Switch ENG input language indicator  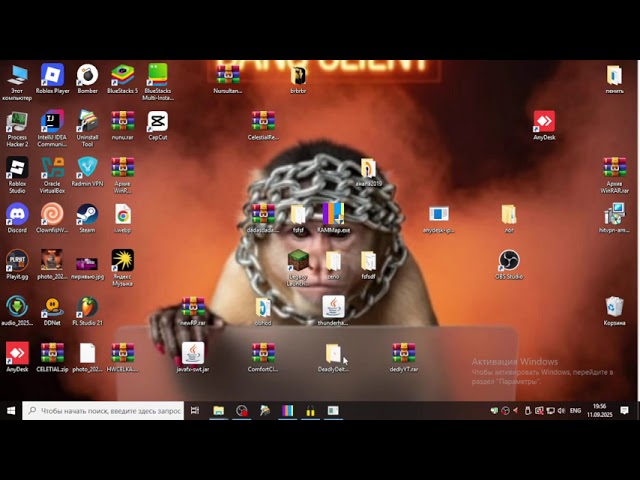click(x=576, y=411)
